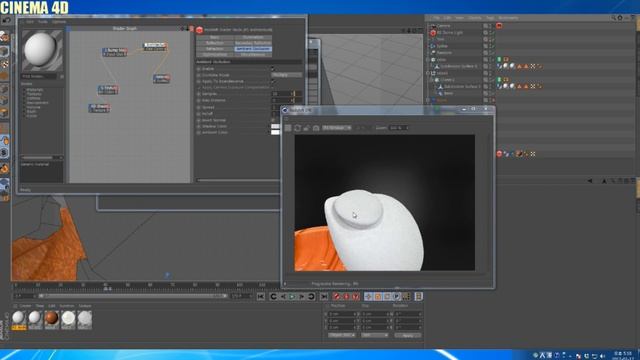Screen dimensions: 640x360
Task: Click the red RS Dome Light object icon
Action: (433, 33)
